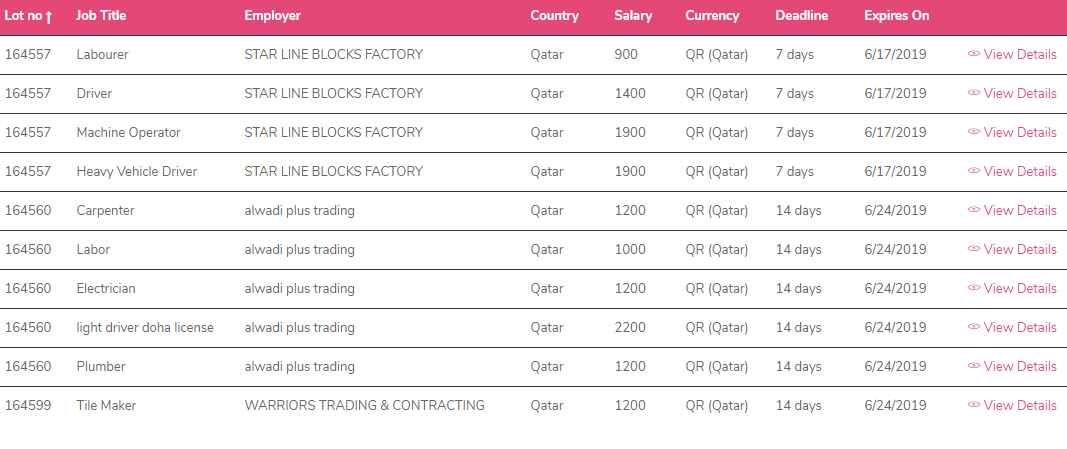Sort by Expires On column header
This screenshot has height=449, width=1067.
(x=896, y=16)
